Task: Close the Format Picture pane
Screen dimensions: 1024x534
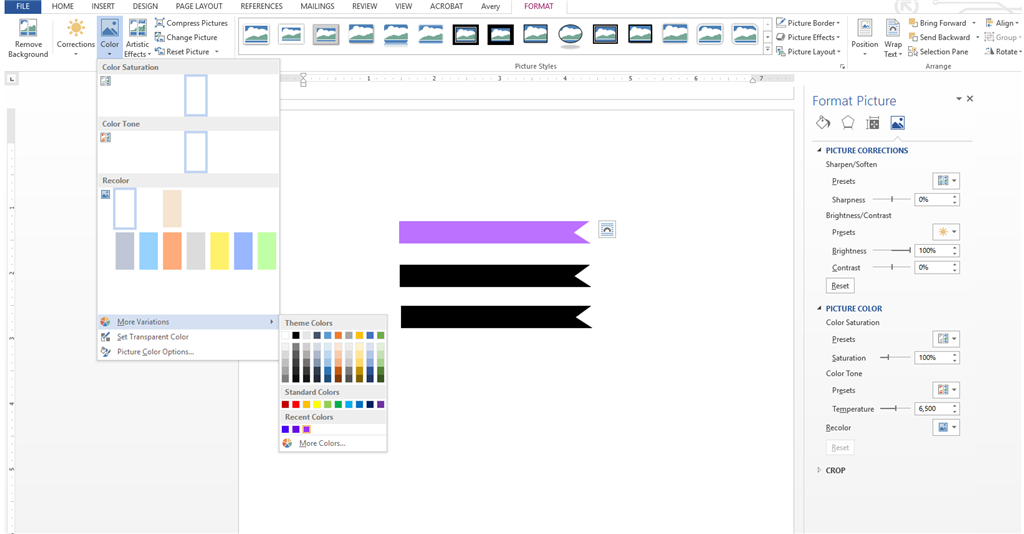Action: tap(970, 99)
